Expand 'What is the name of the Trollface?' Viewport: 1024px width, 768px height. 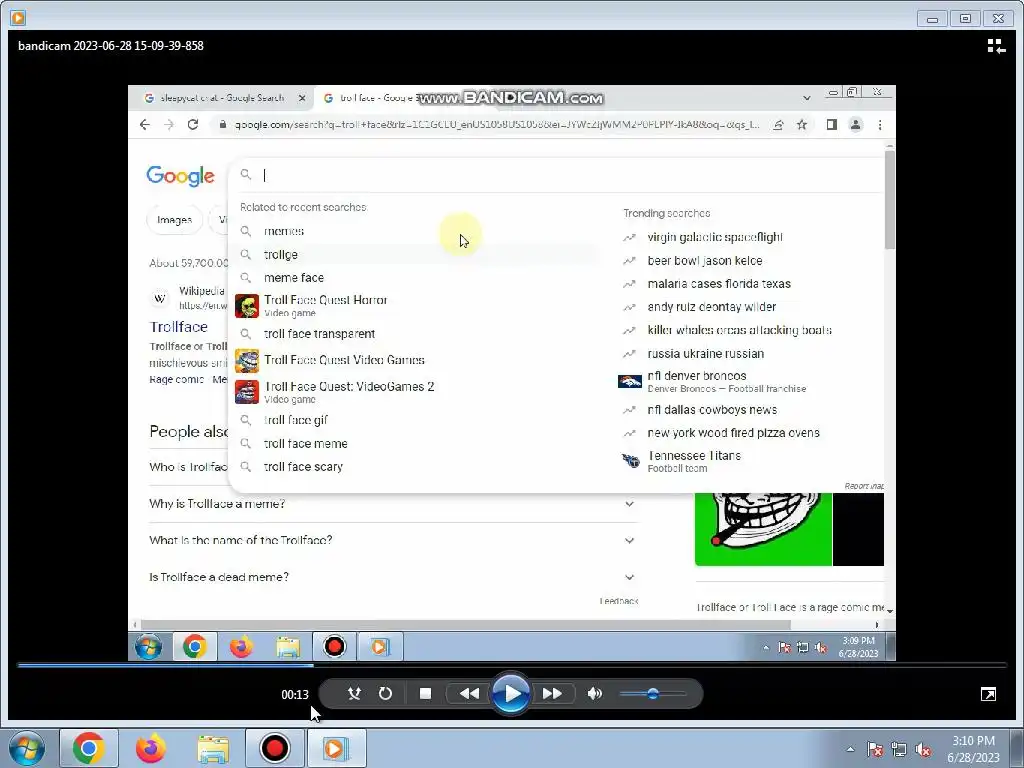pos(393,541)
